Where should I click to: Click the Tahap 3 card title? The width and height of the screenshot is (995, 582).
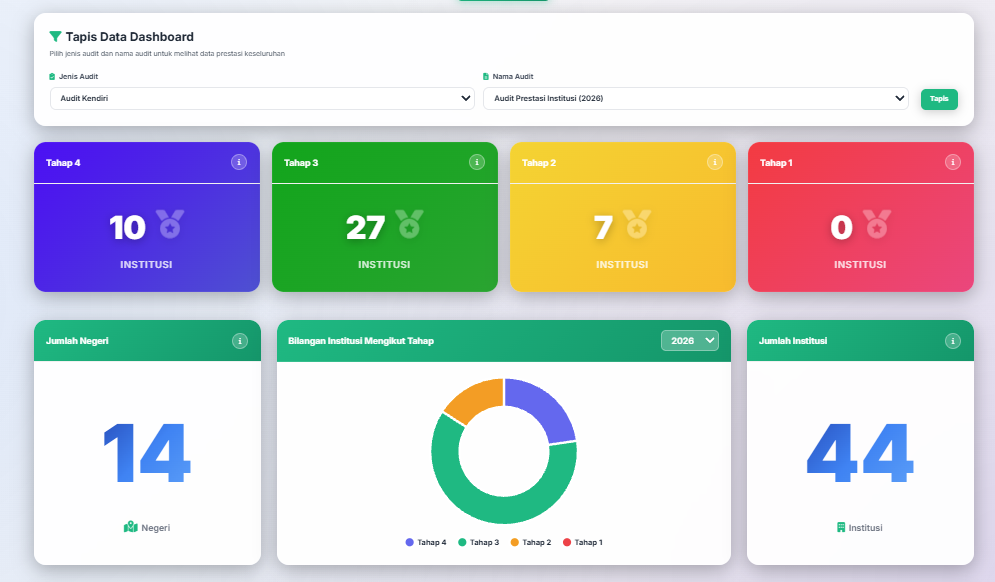(301, 162)
